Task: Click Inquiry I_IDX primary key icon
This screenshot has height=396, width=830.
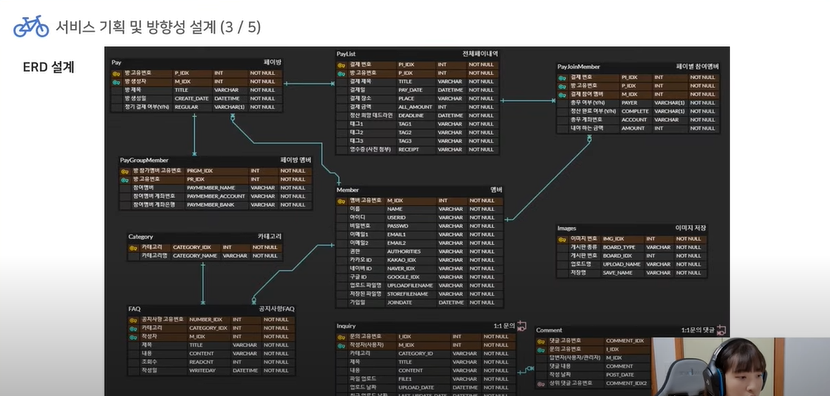Action: click(341, 337)
